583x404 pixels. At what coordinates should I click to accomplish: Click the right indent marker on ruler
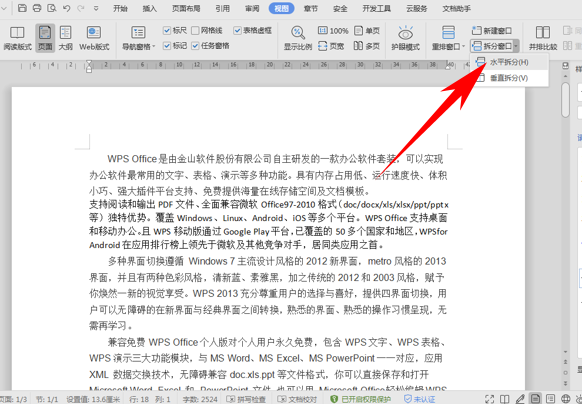448,67
